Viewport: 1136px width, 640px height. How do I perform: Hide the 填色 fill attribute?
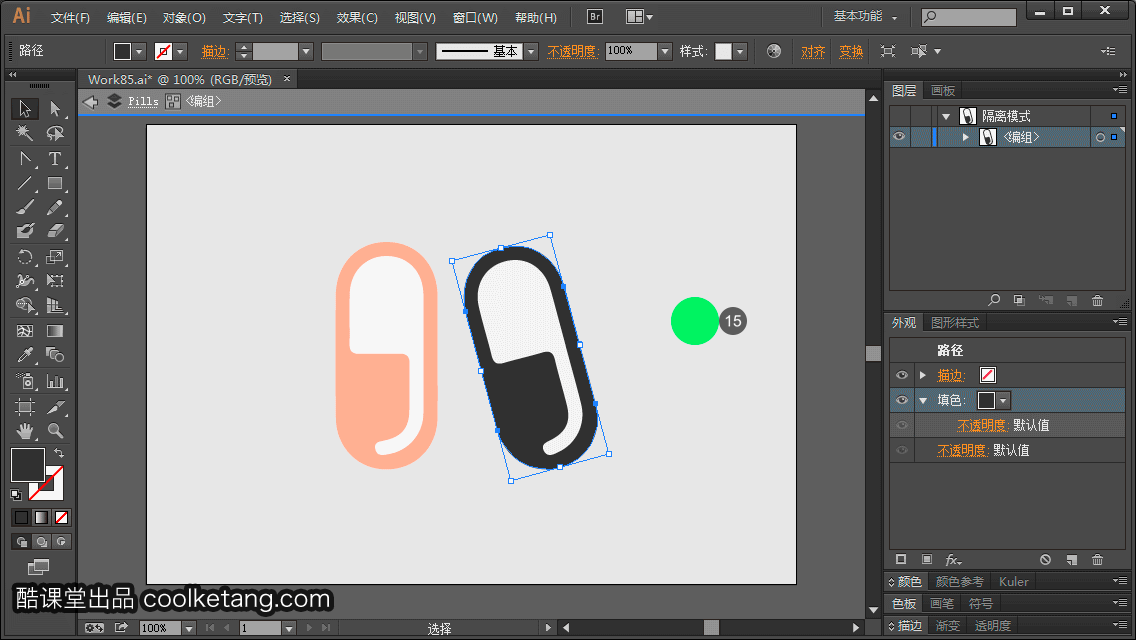pyautogui.click(x=902, y=400)
